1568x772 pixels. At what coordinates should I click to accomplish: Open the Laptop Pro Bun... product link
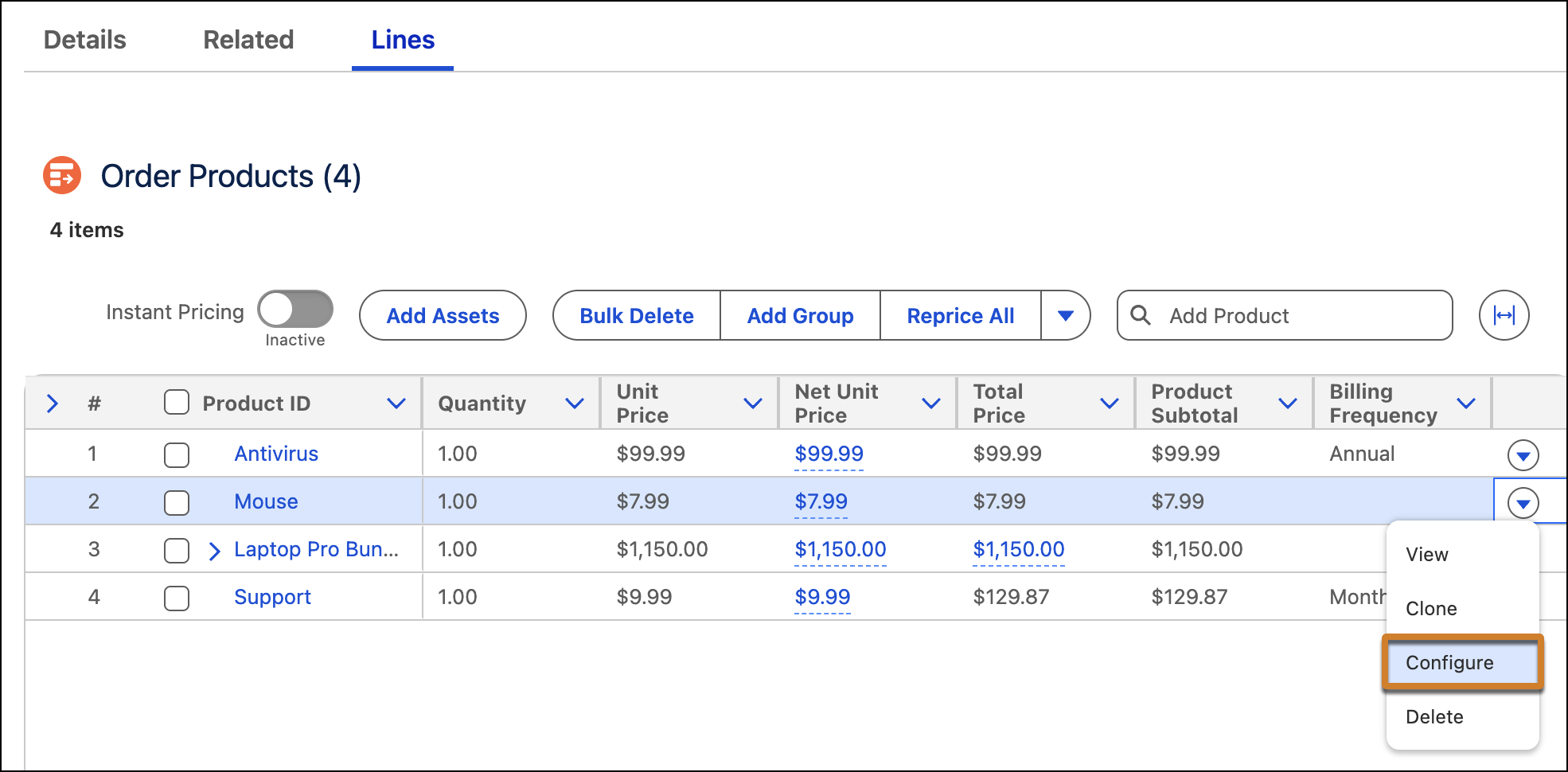(x=316, y=549)
